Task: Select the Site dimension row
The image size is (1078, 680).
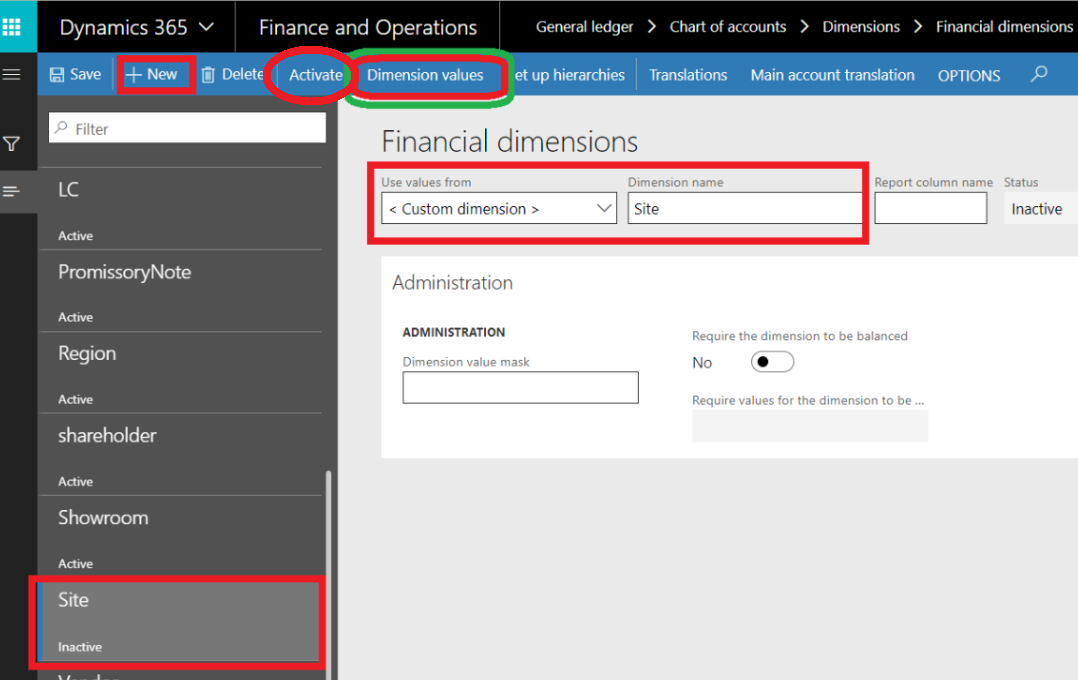Action: pos(180,621)
